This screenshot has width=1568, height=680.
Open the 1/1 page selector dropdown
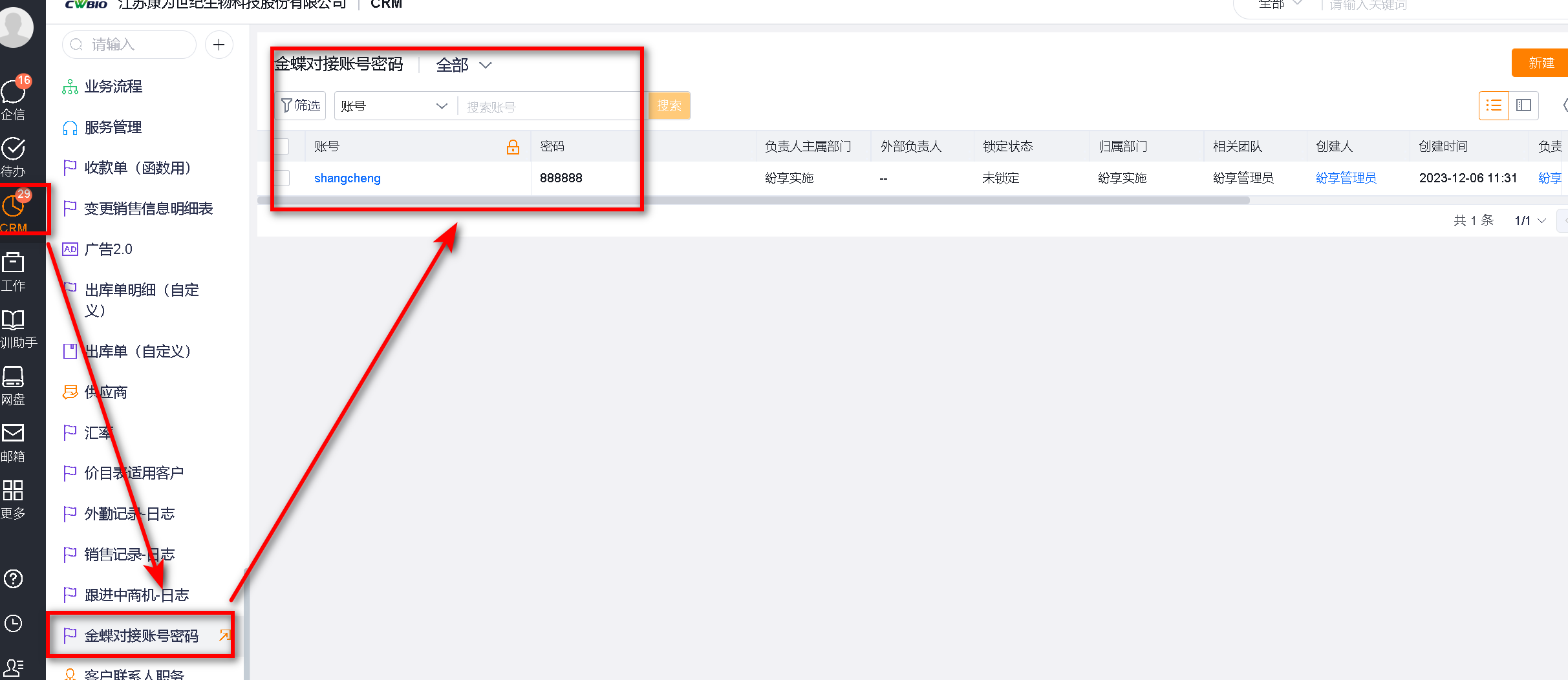pos(1530,220)
